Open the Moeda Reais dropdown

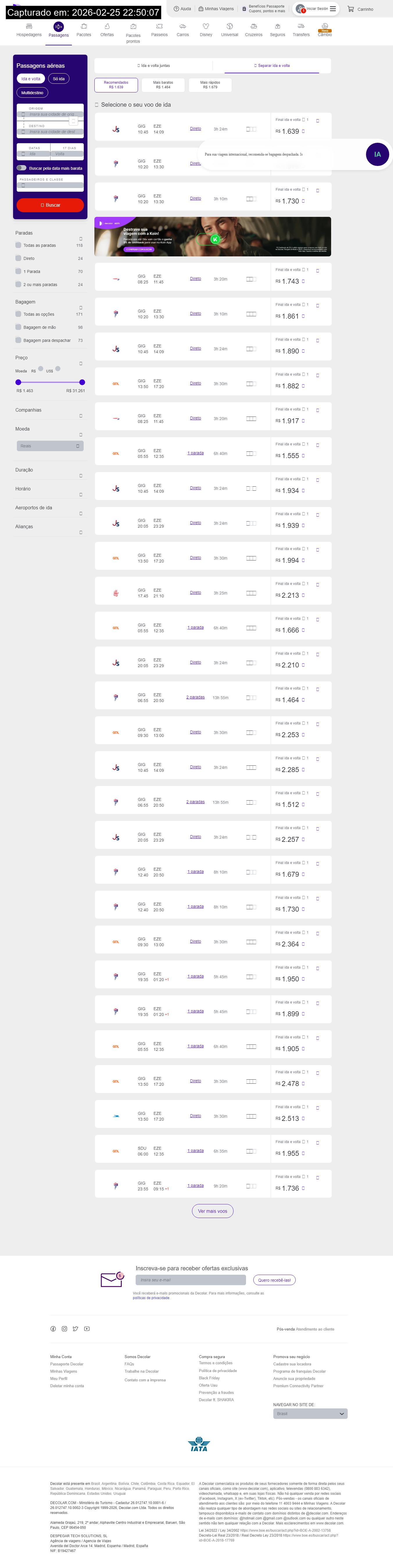point(50,446)
